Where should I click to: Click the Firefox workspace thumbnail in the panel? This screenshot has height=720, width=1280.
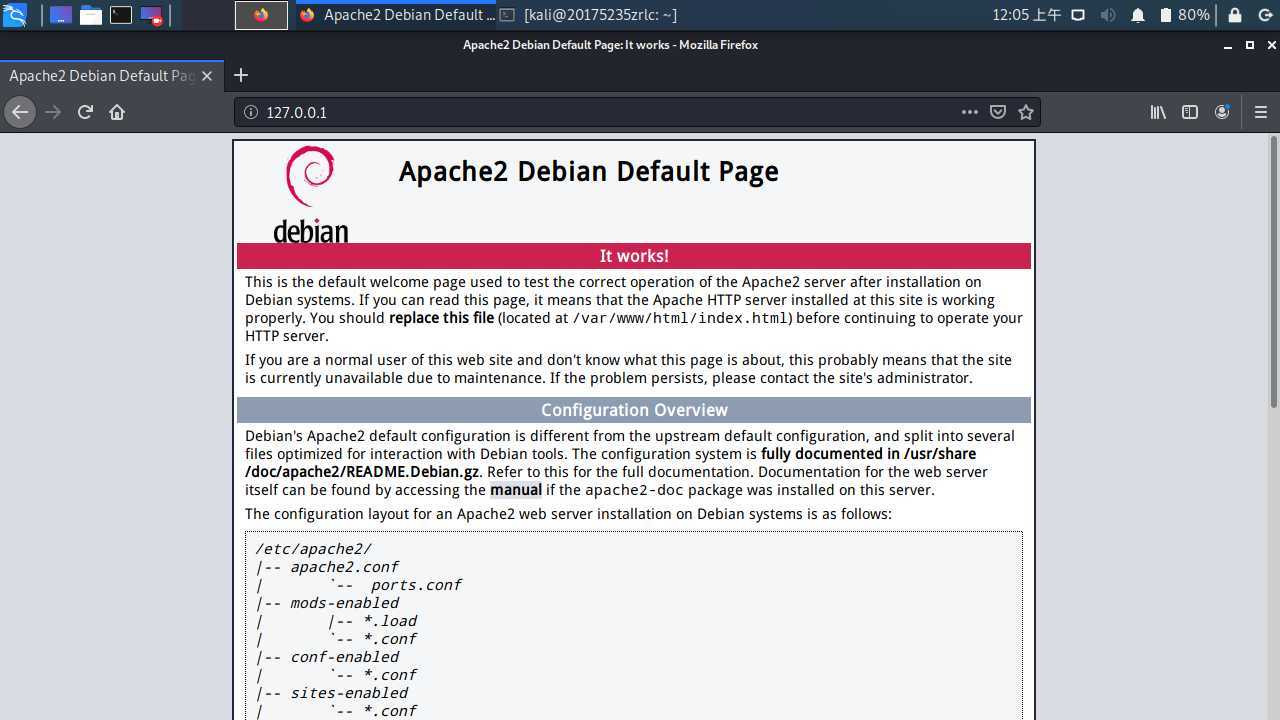click(x=261, y=15)
